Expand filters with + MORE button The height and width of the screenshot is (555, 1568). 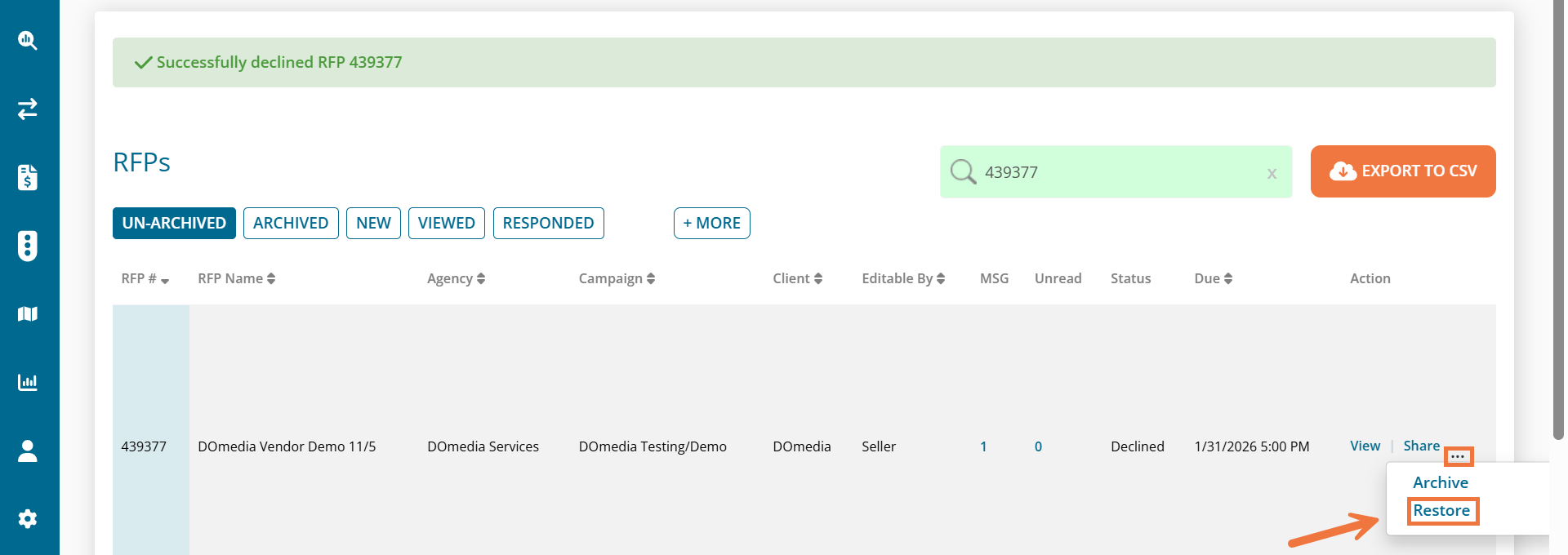pos(711,223)
